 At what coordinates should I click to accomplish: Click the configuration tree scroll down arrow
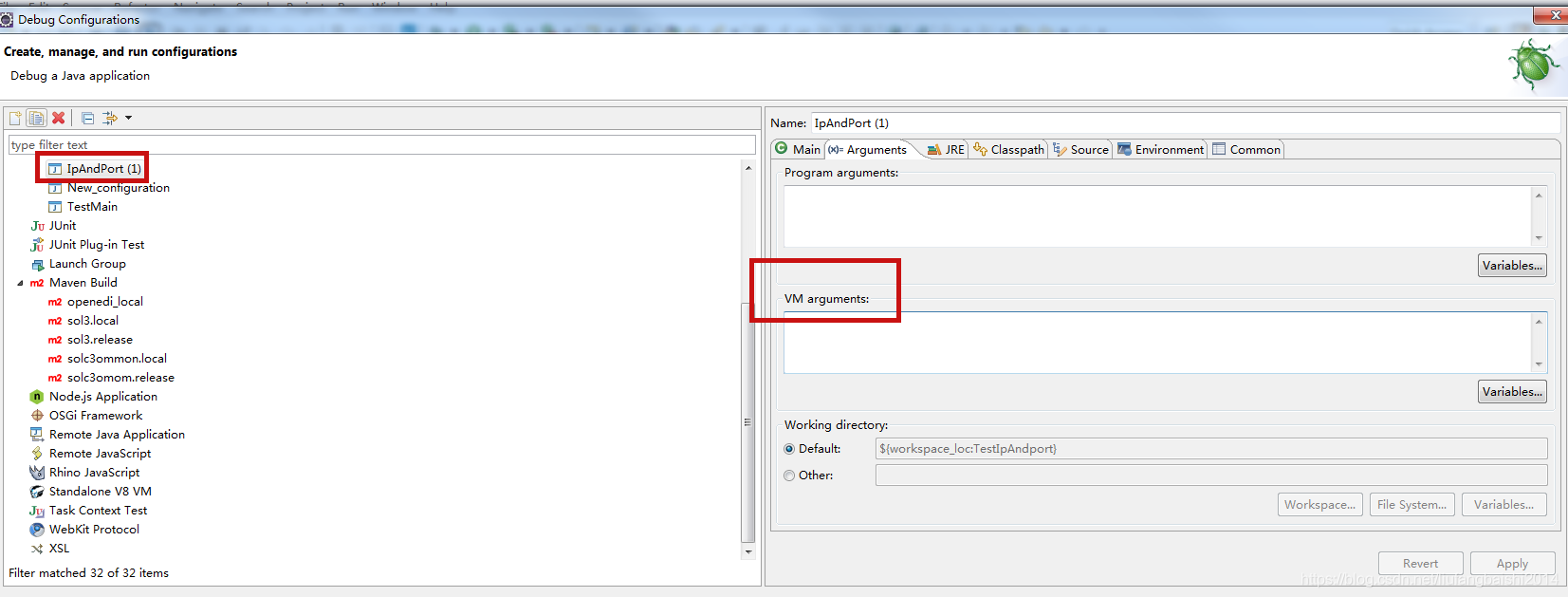[x=748, y=551]
